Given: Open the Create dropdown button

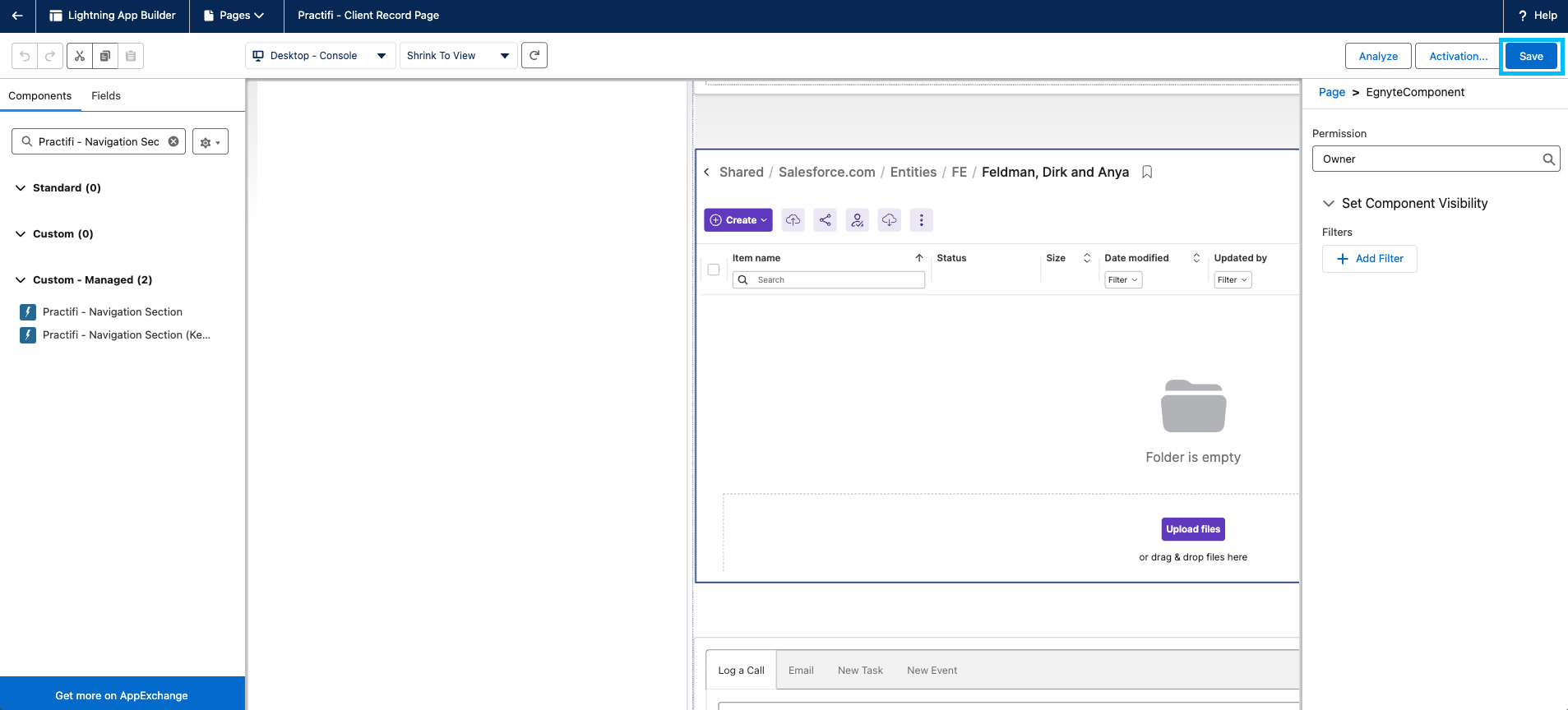Looking at the screenshot, I should pos(738,220).
